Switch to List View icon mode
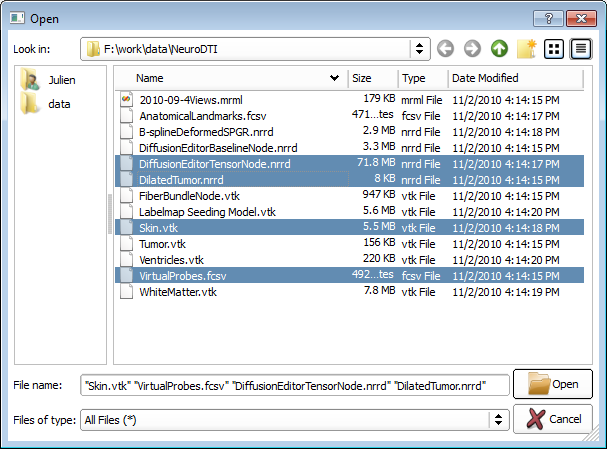This screenshot has height=449, width=607. coord(554,49)
